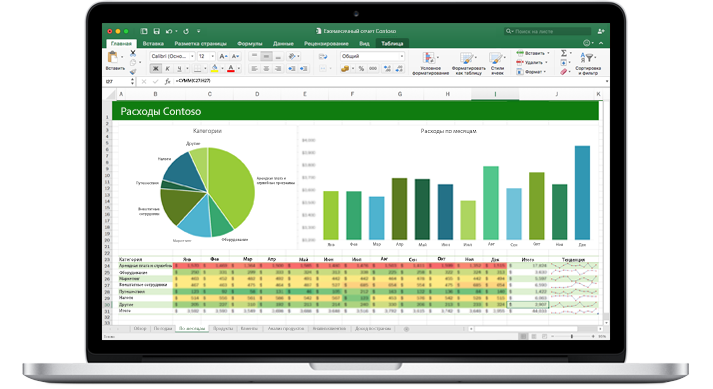Click the yellow fill color button
The image size is (713, 389).
[x=215, y=69]
